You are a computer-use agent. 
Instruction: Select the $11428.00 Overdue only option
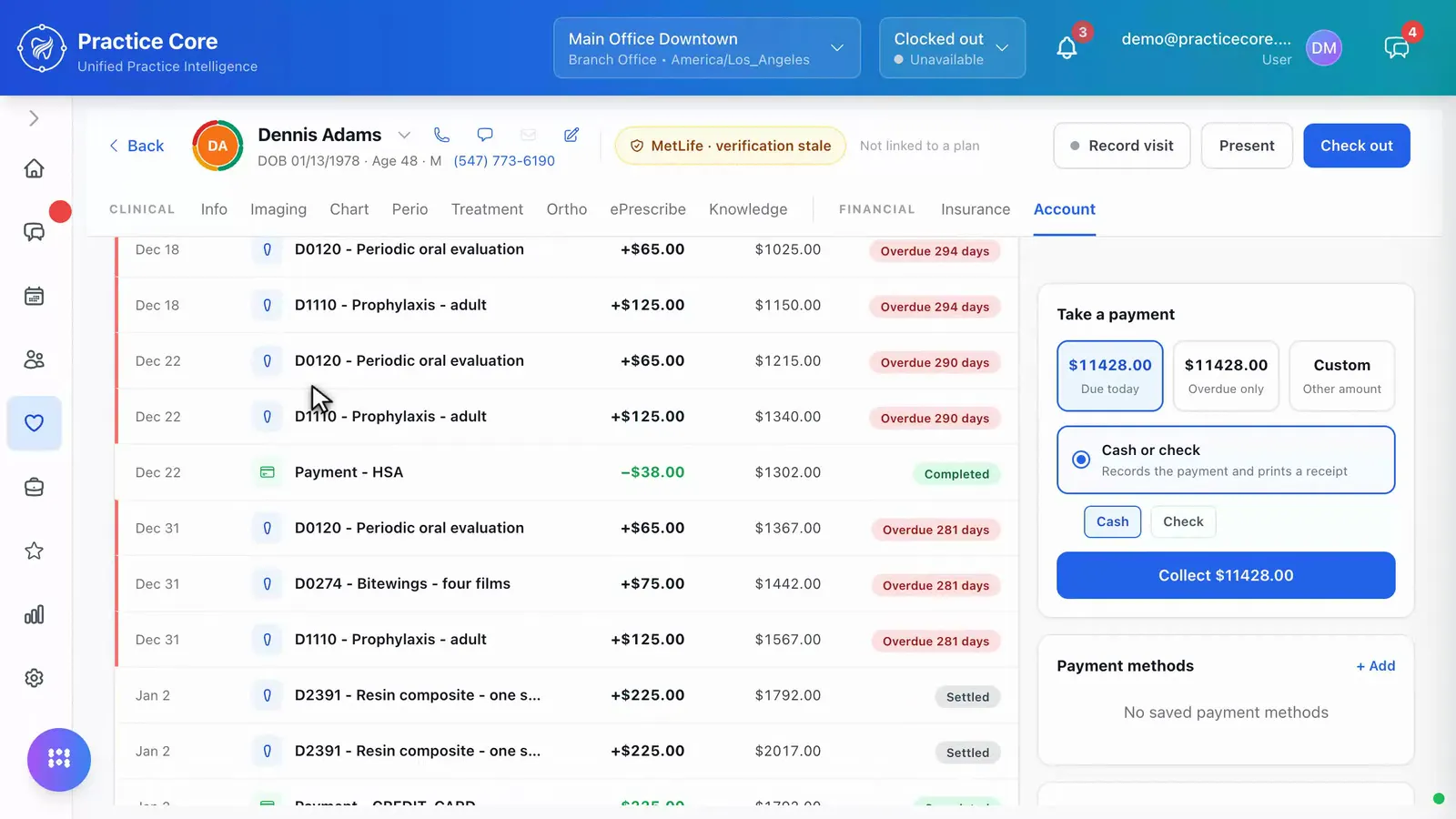(x=1225, y=376)
